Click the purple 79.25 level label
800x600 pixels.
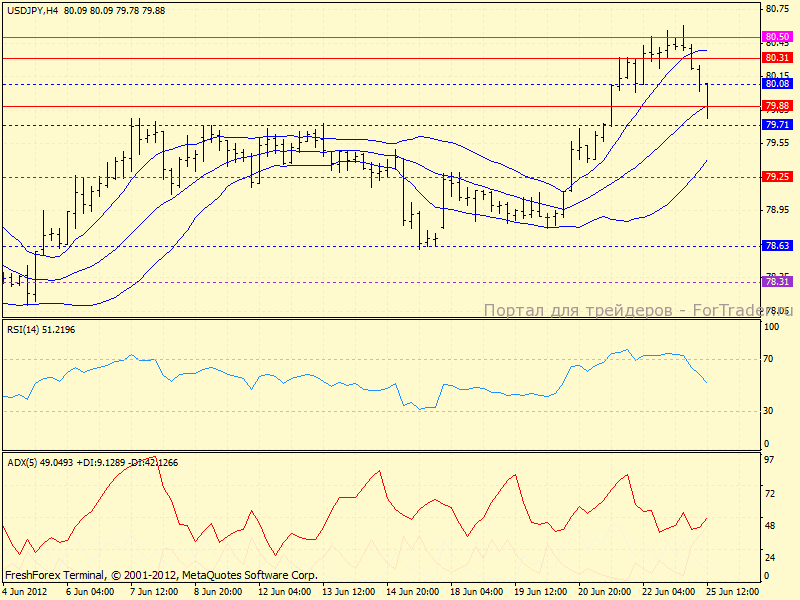click(777, 176)
